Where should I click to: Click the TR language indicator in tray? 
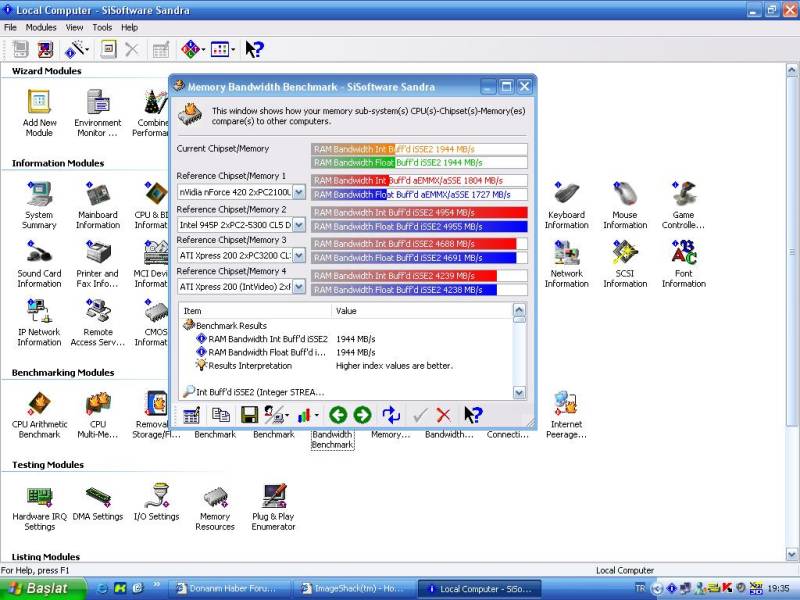pyautogui.click(x=639, y=588)
